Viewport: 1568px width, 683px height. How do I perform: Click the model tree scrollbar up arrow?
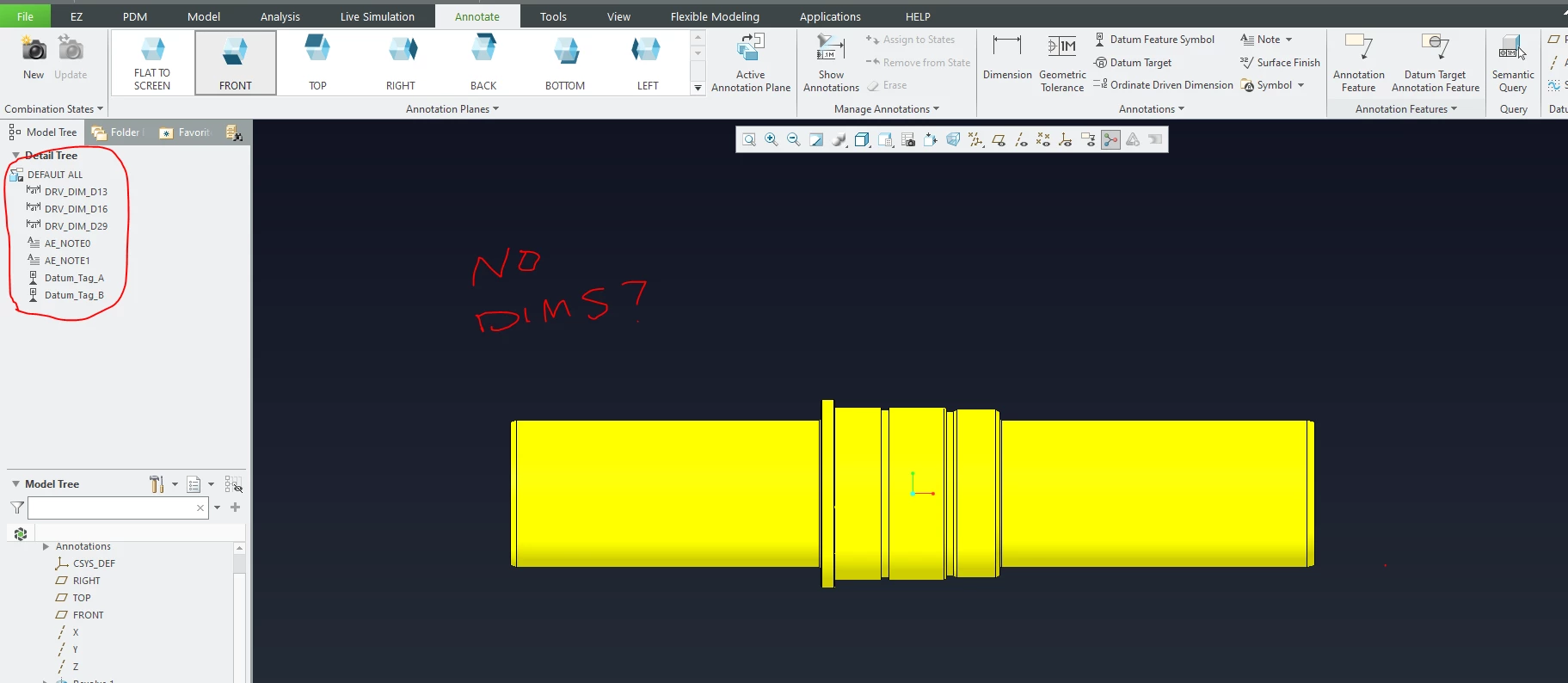click(x=239, y=548)
